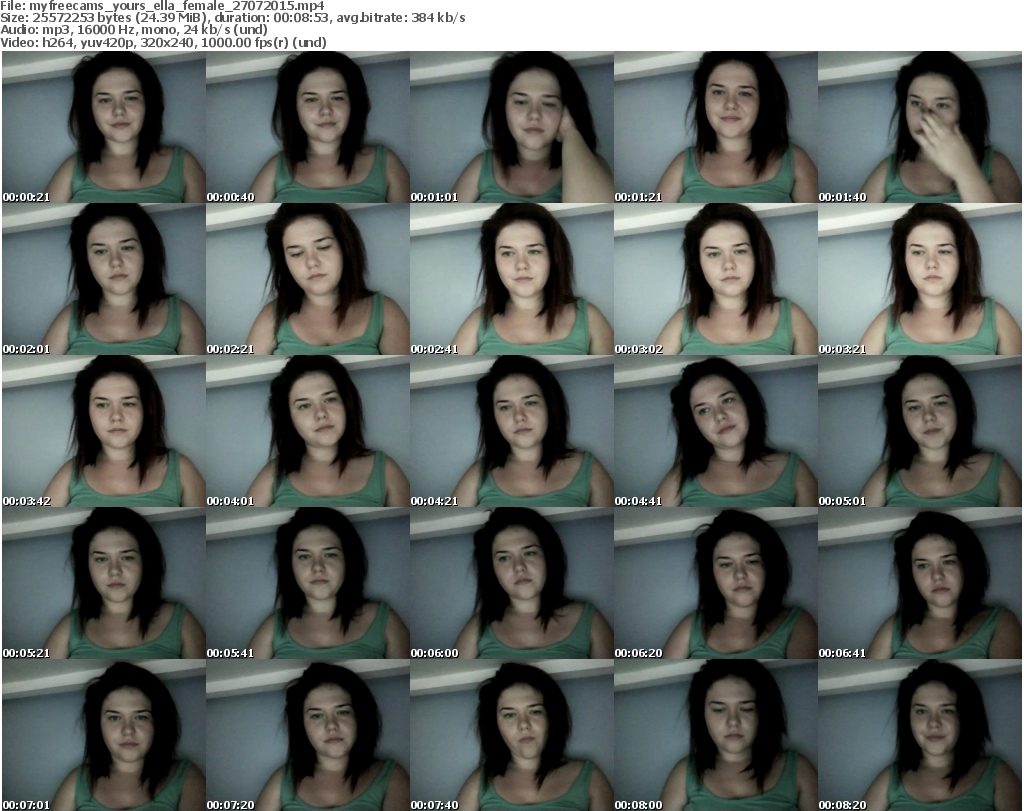1024x811 pixels.
Task: Select the frame stamped 00:04:41
Action: point(716,431)
